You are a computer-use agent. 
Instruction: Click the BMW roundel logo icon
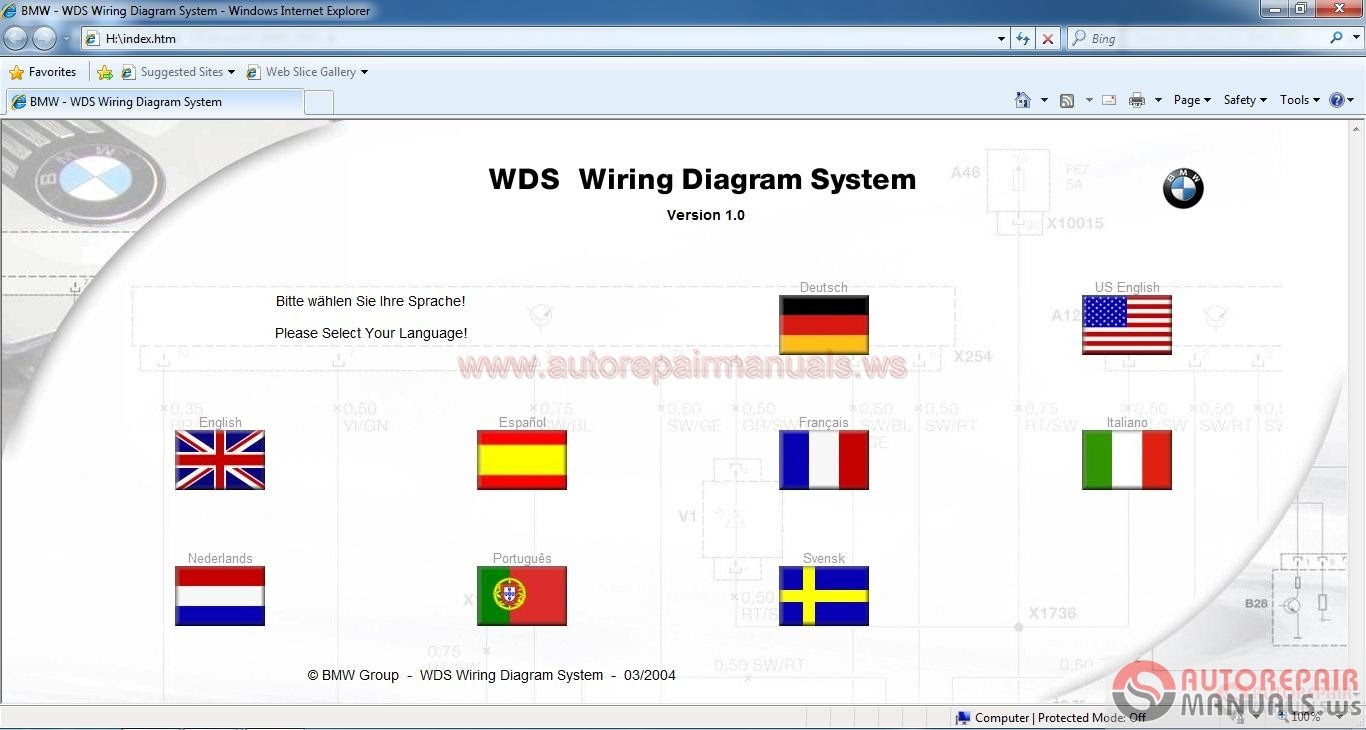(x=1183, y=188)
